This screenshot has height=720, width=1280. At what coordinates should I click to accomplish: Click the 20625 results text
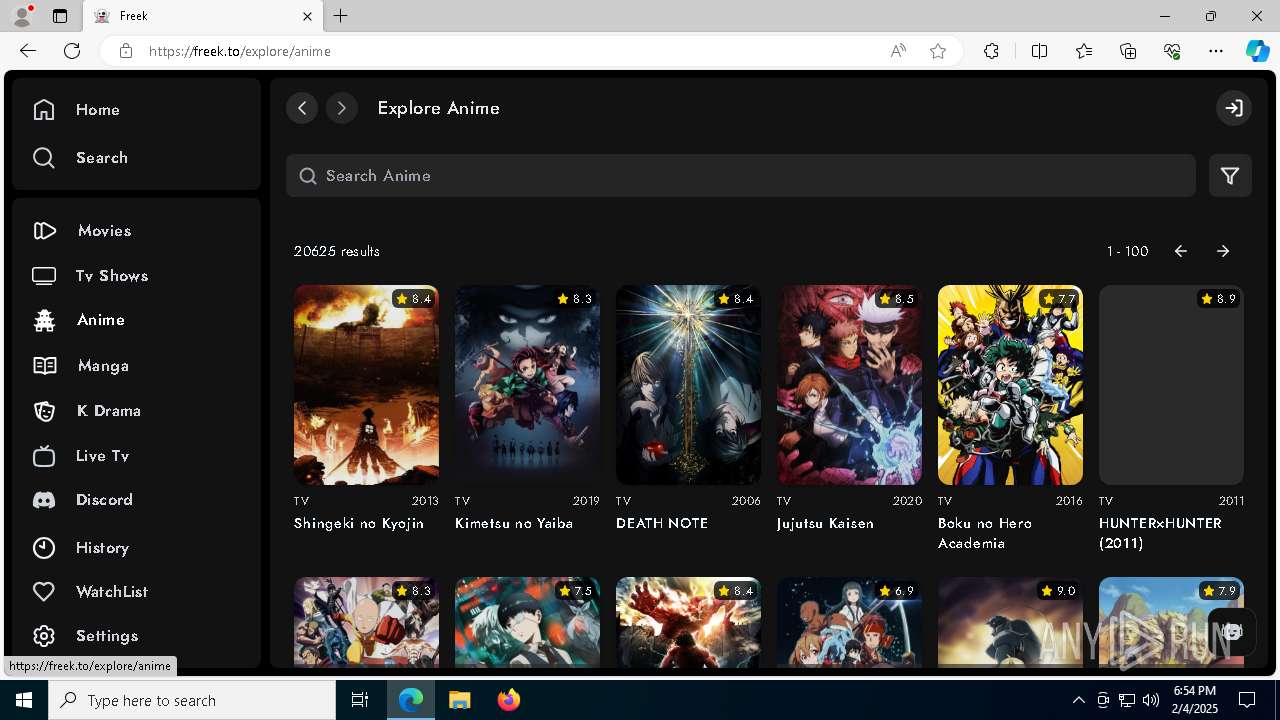337,251
